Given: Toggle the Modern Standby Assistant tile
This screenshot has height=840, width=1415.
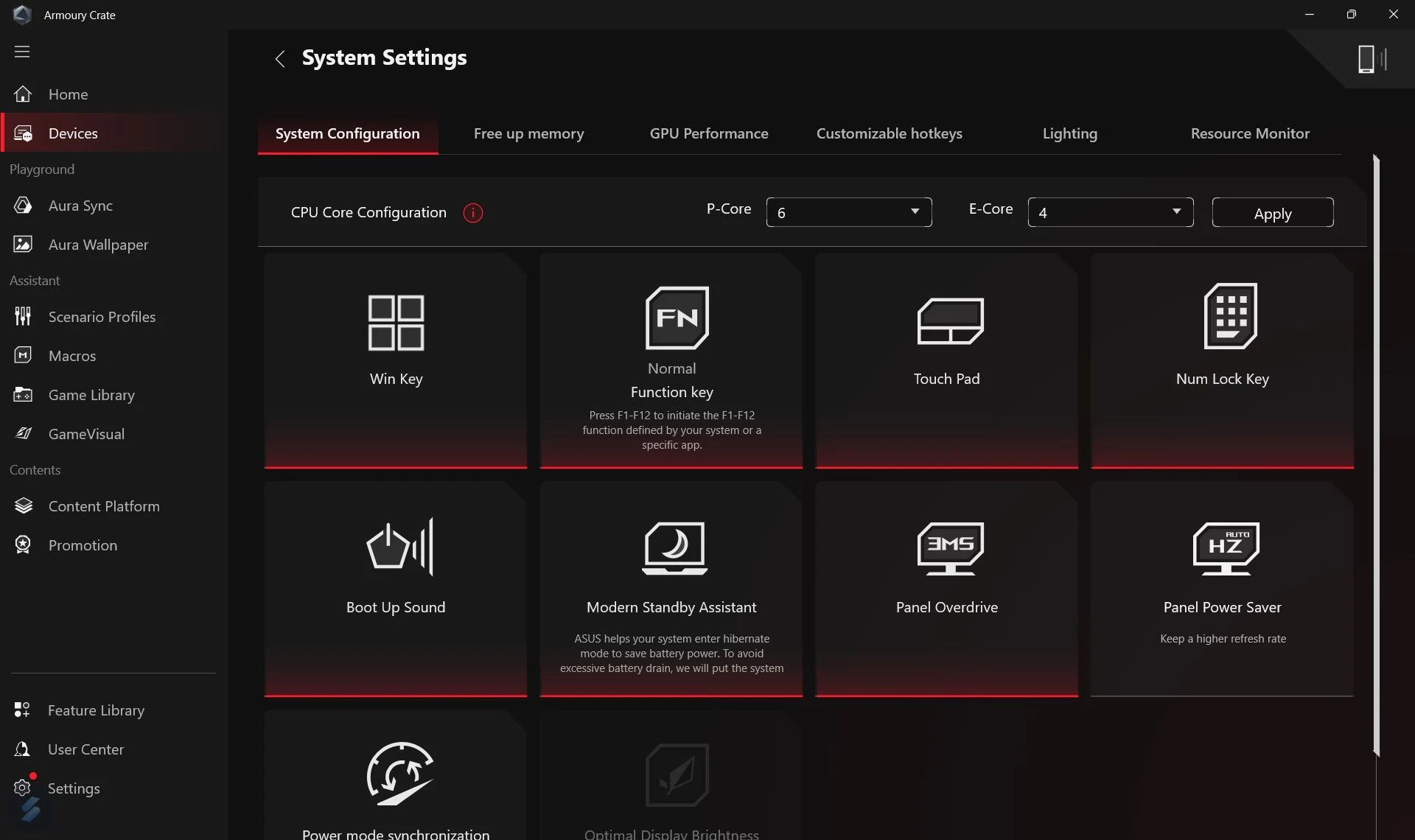Looking at the screenshot, I should coord(671,589).
